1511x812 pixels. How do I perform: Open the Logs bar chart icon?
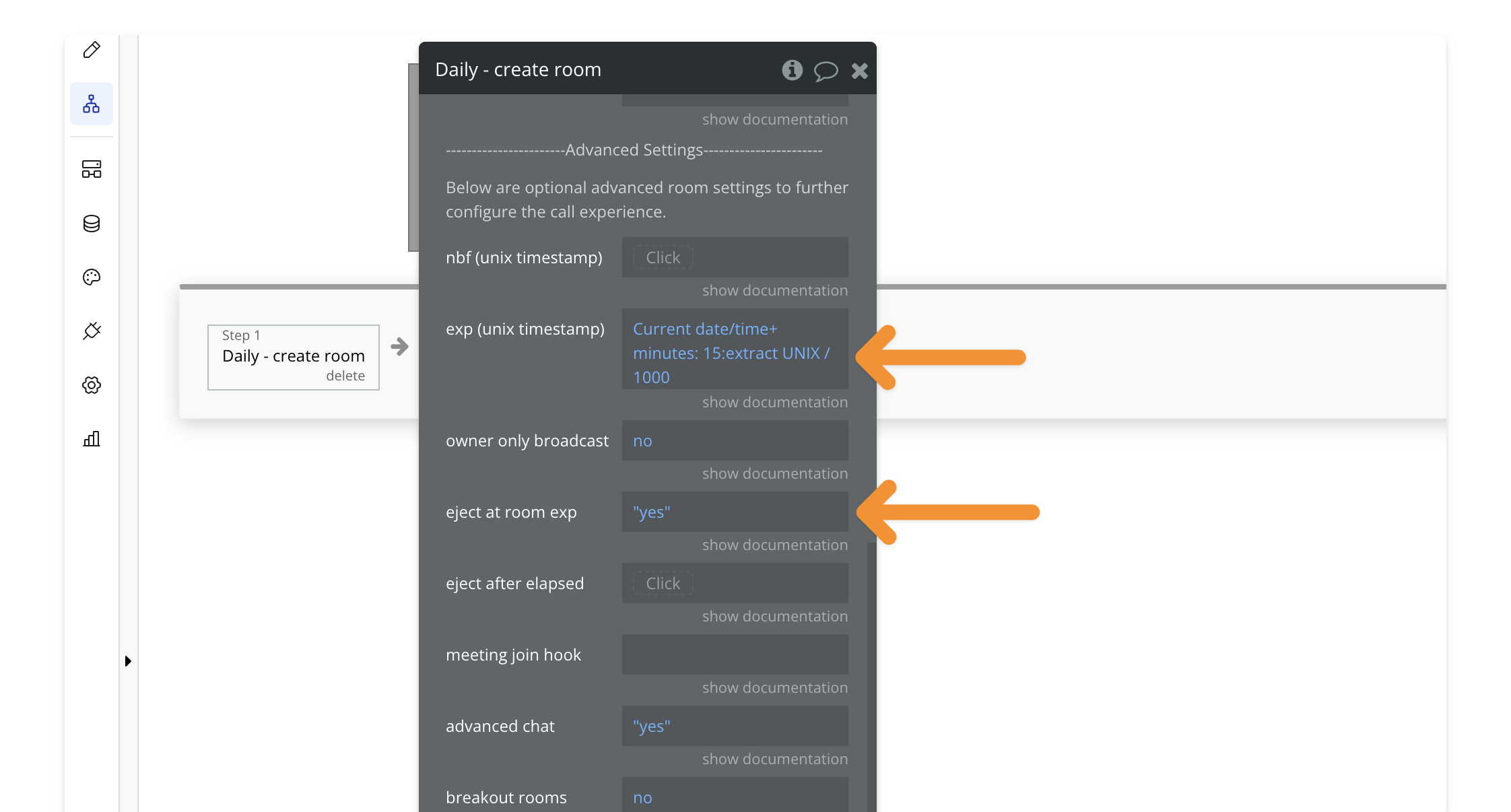tap(92, 439)
